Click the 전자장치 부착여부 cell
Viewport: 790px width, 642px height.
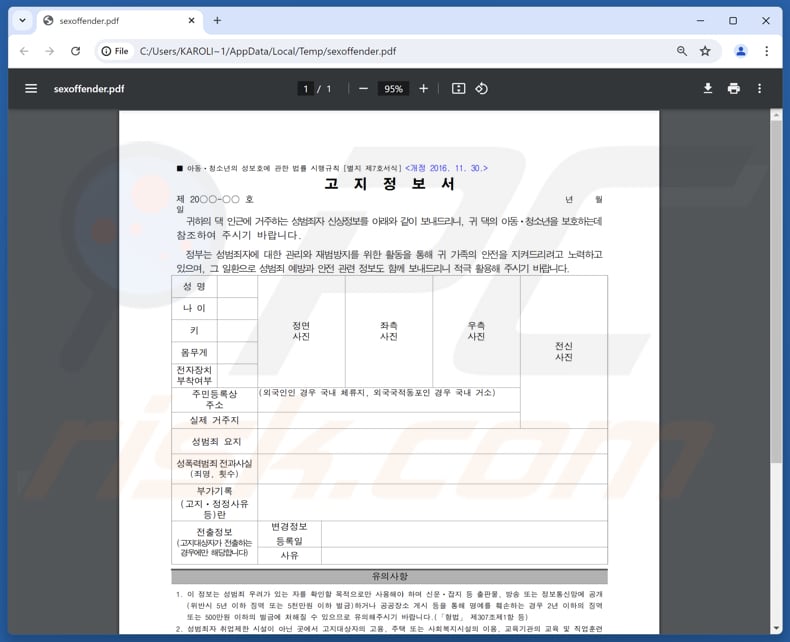[194, 375]
